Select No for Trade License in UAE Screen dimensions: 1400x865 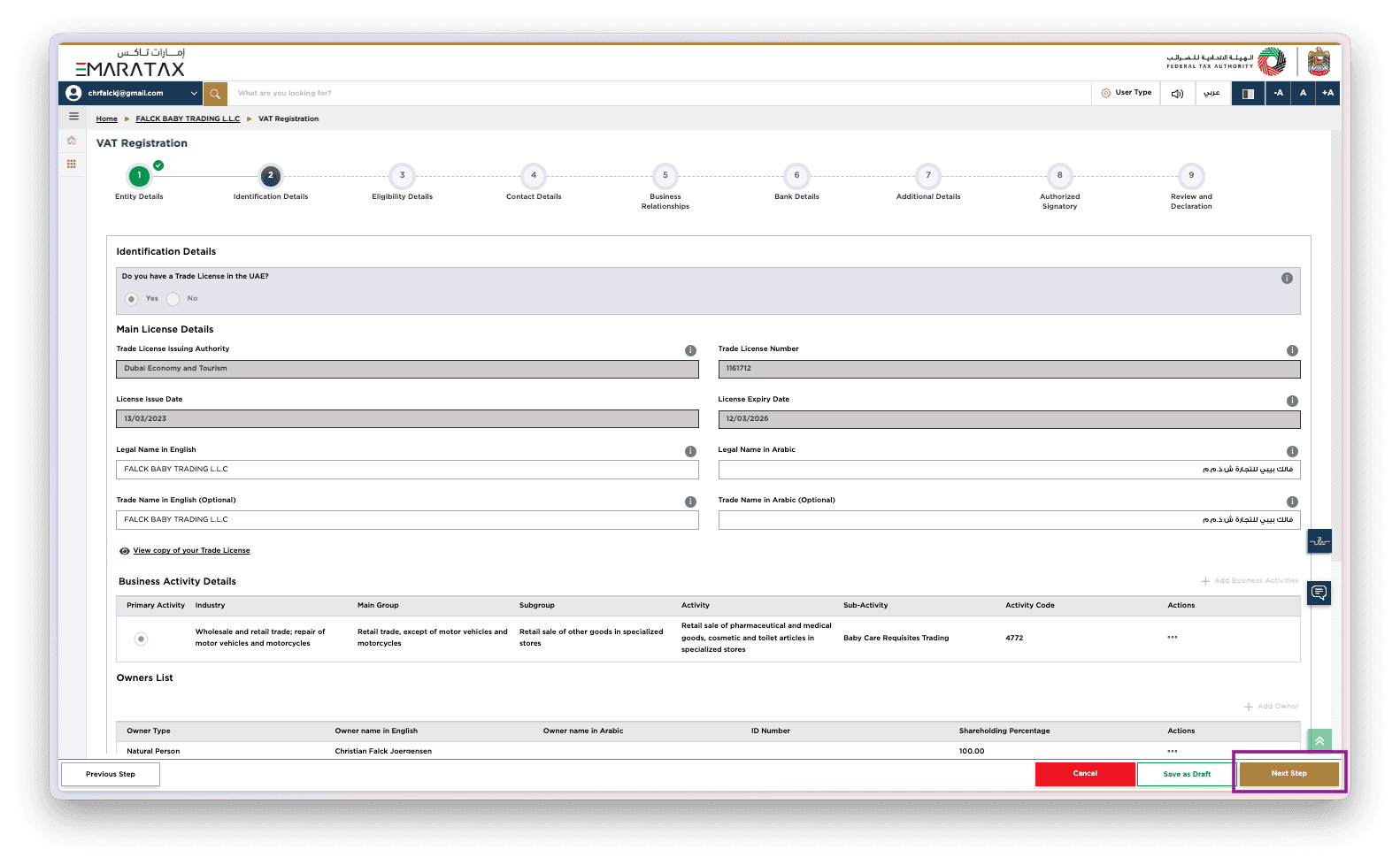click(173, 299)
